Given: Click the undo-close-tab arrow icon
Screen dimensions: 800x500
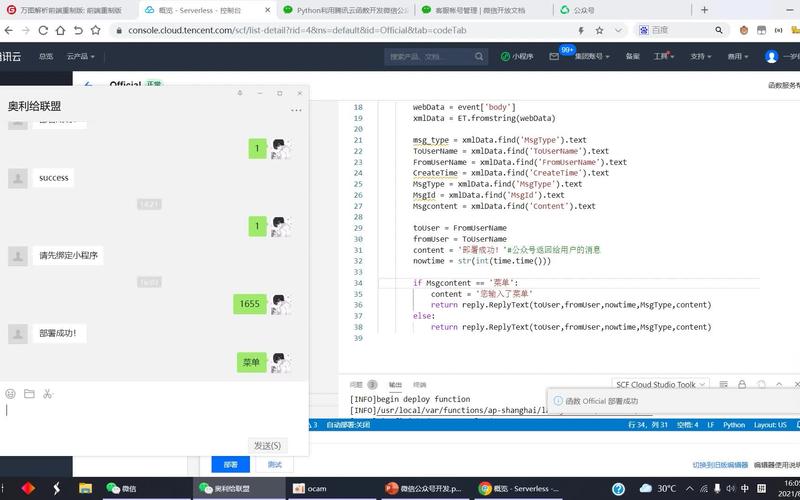Looking at the screenshot, I should [x=78, y=31].
